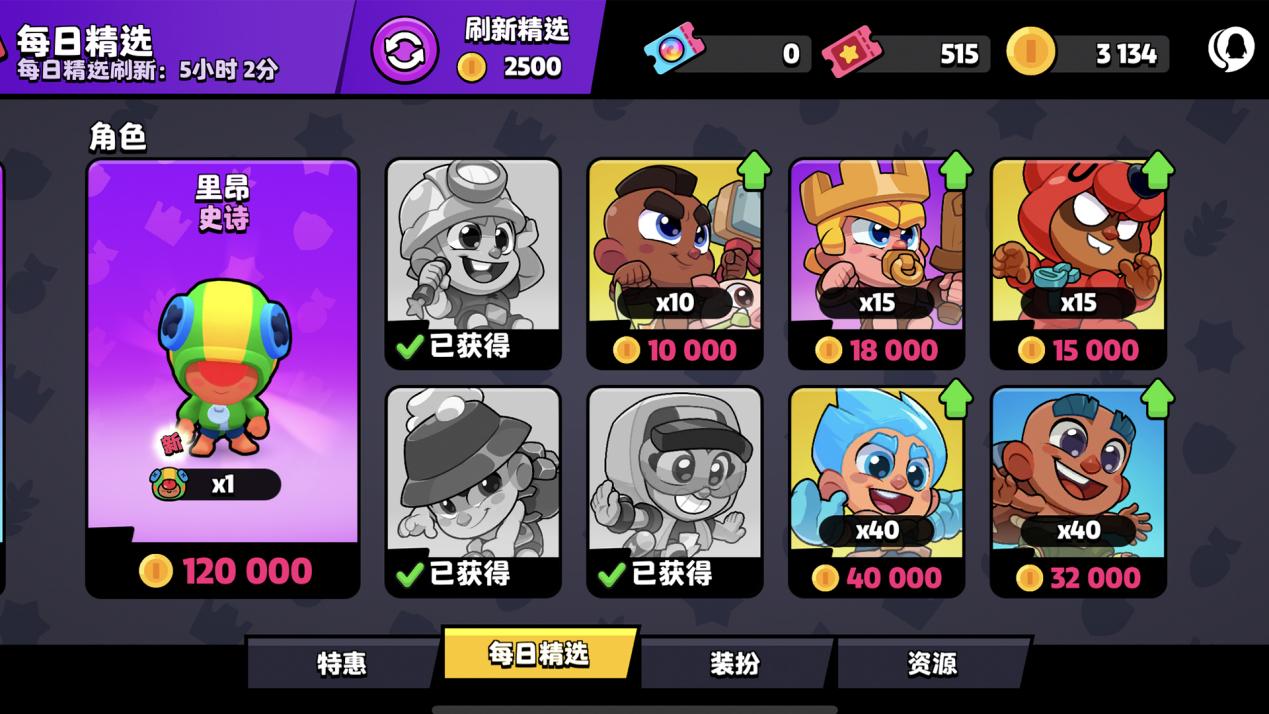Open the 装扮 tab
This screenshot has height=714, width=1269.
point(735,662)
